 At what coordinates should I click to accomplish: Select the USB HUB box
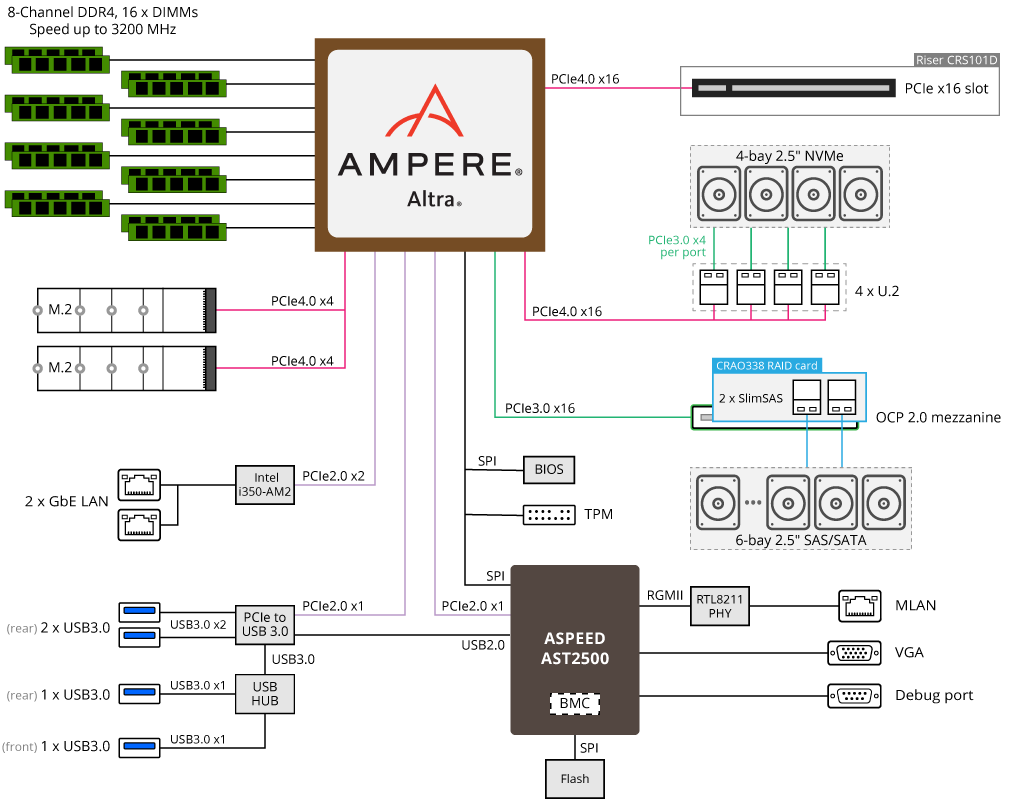(265, 693)
